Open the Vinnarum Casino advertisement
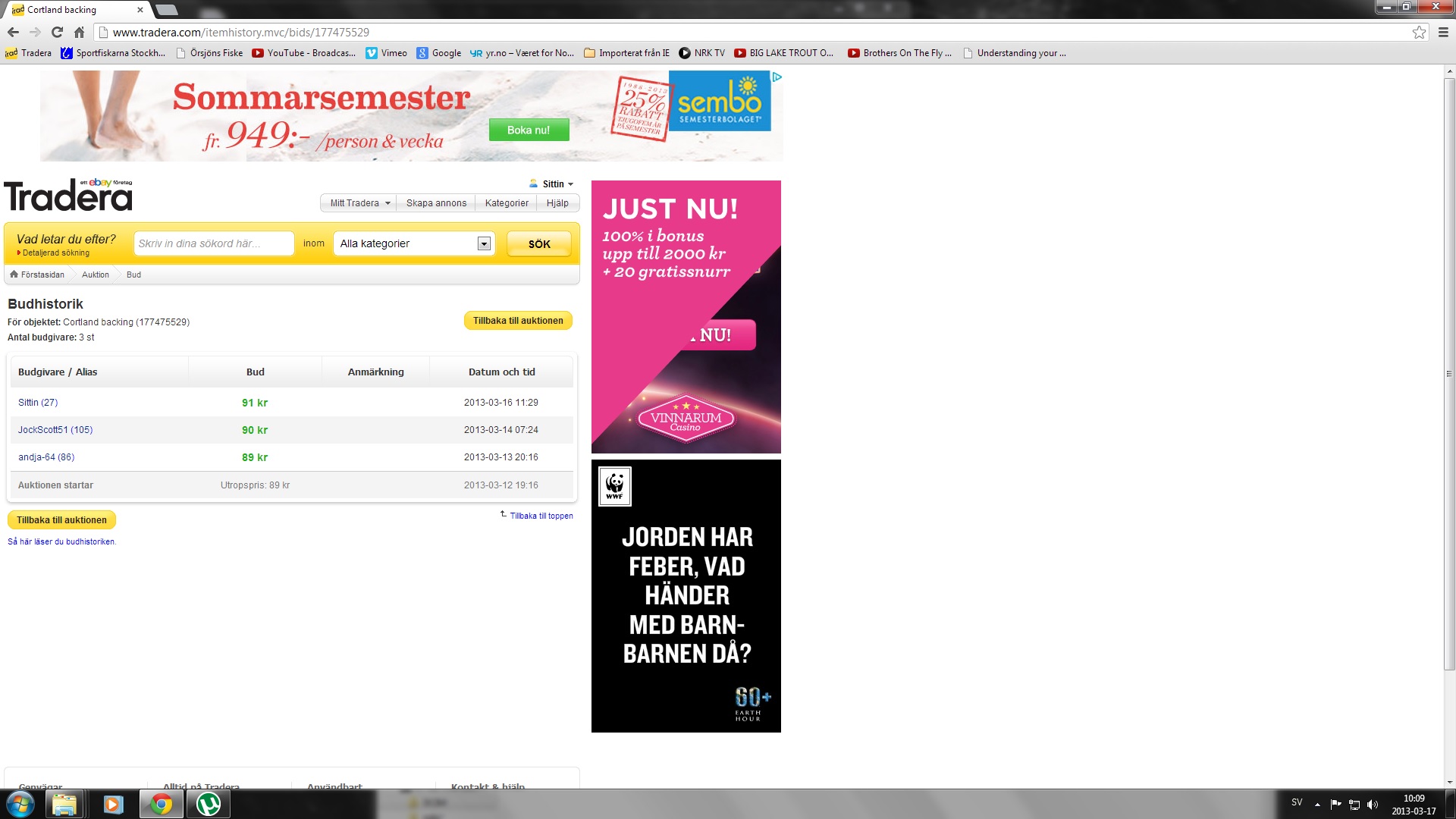Image resolution: width=1456 pixels, height=819 pixels. coord(686,317)
